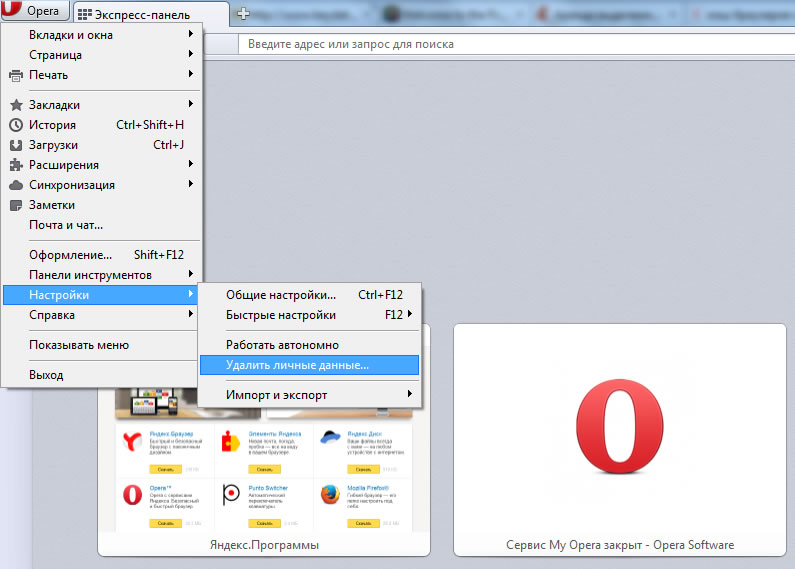Open the Страница submenu
The width and height of the screenshot is (795, 569).
(x=101, y=54)
